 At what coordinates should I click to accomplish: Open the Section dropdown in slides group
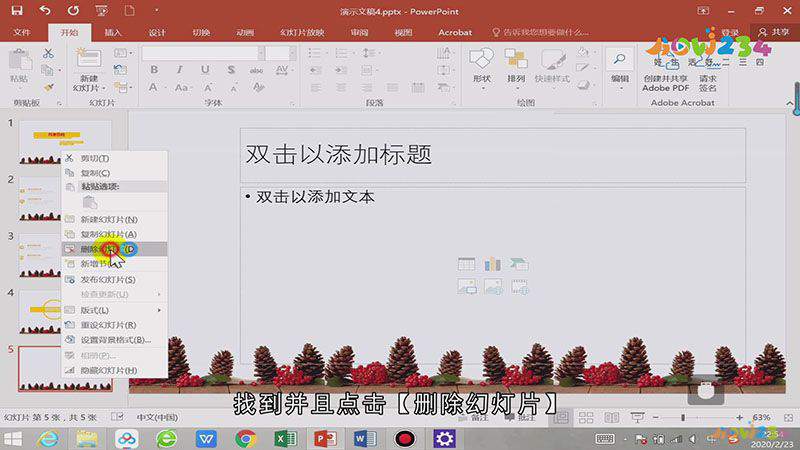[x=123, y=88]
